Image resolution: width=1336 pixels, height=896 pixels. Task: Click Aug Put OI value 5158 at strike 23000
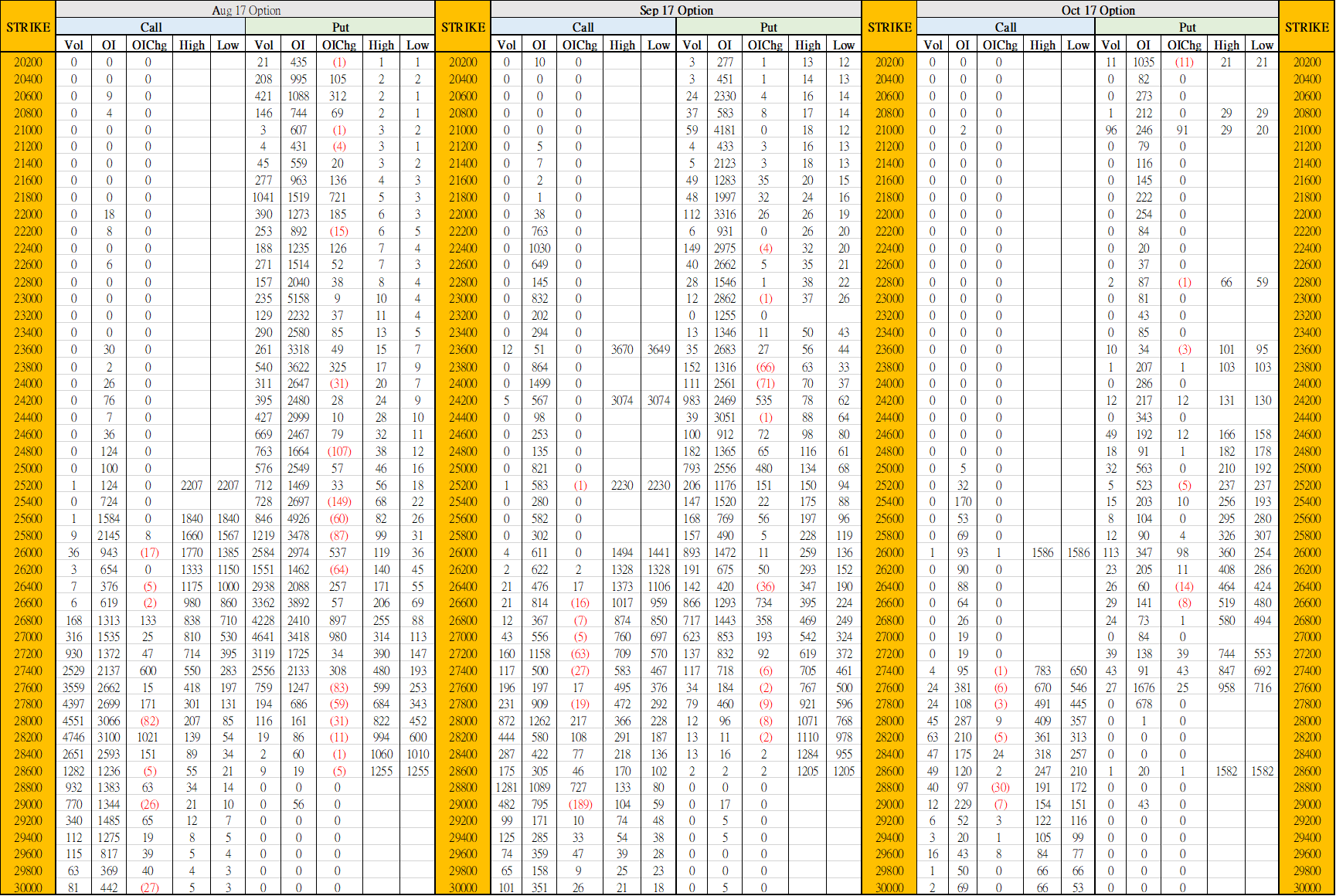click(x=298, y=298)
